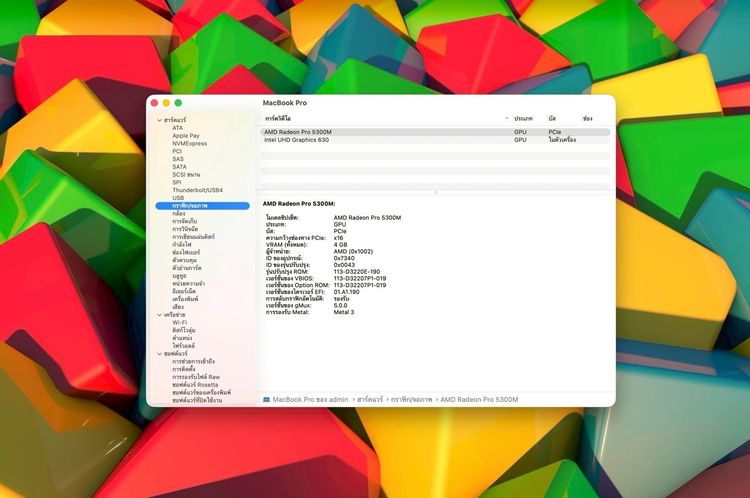Screen dimensions: 750x498
Task: Click the yellow minimize window button
Action: [x=166, y=103]
